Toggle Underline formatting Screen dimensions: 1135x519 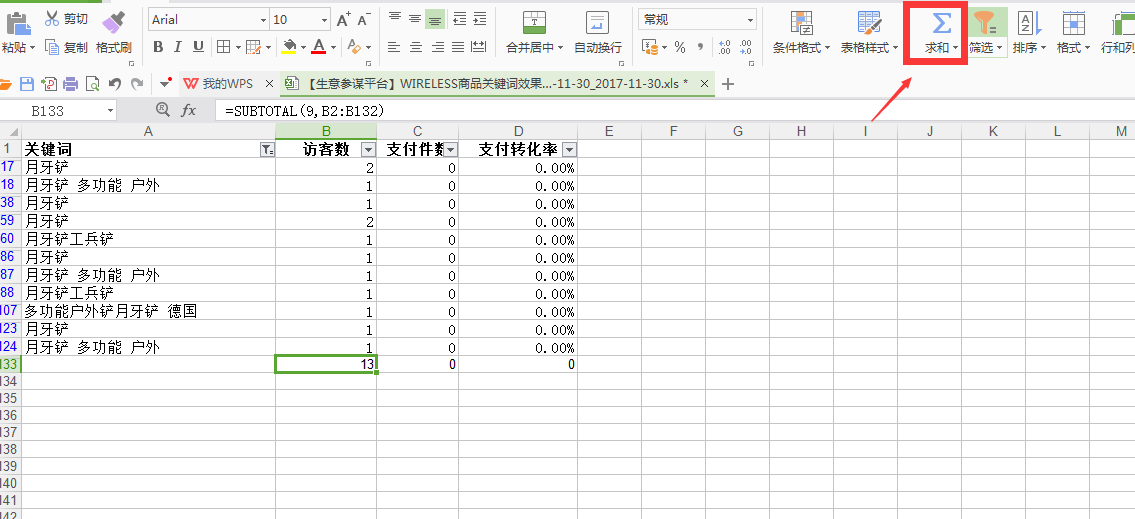(198, 47)
